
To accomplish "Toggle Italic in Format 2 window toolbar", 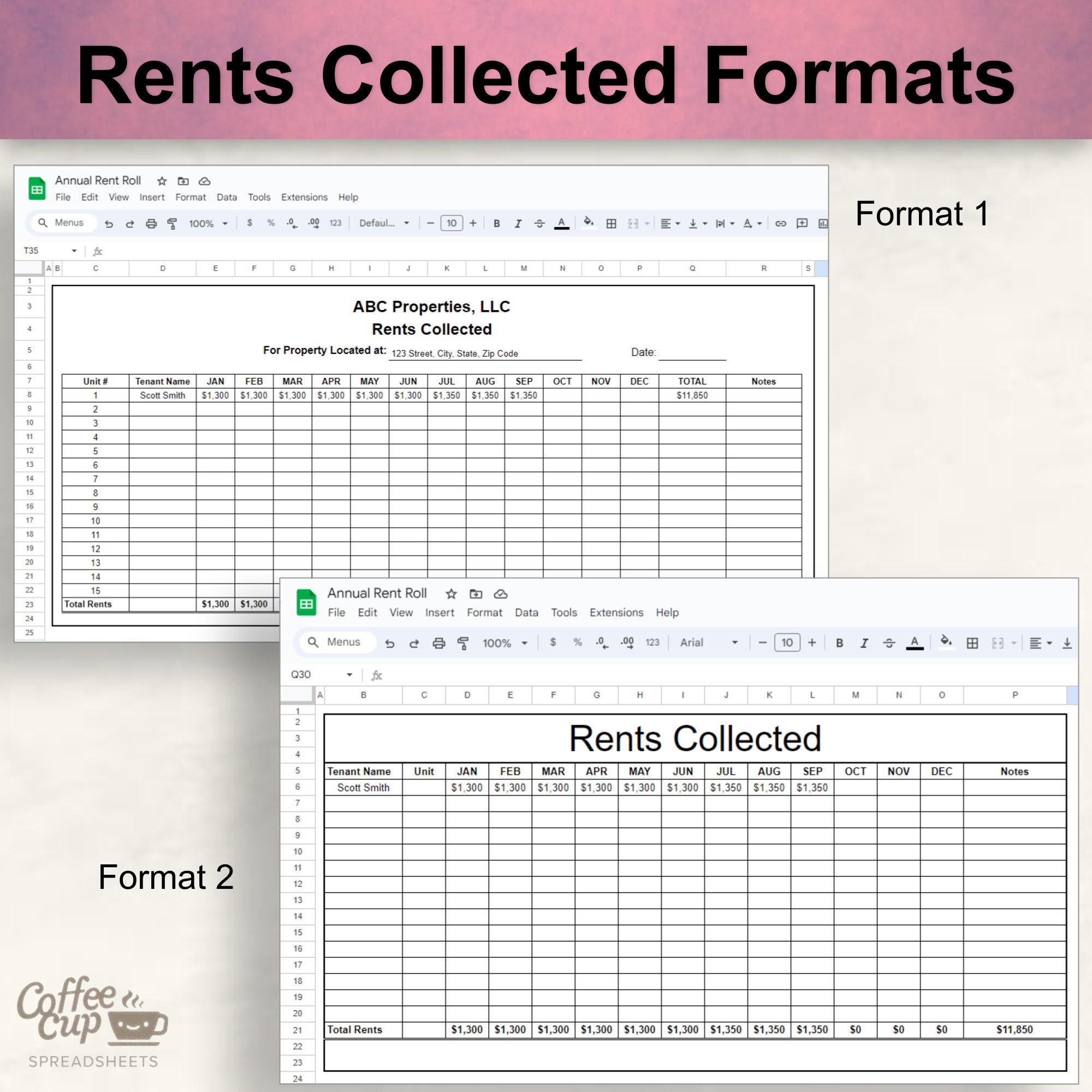I will pyautogui.click(x=864, y=643).
